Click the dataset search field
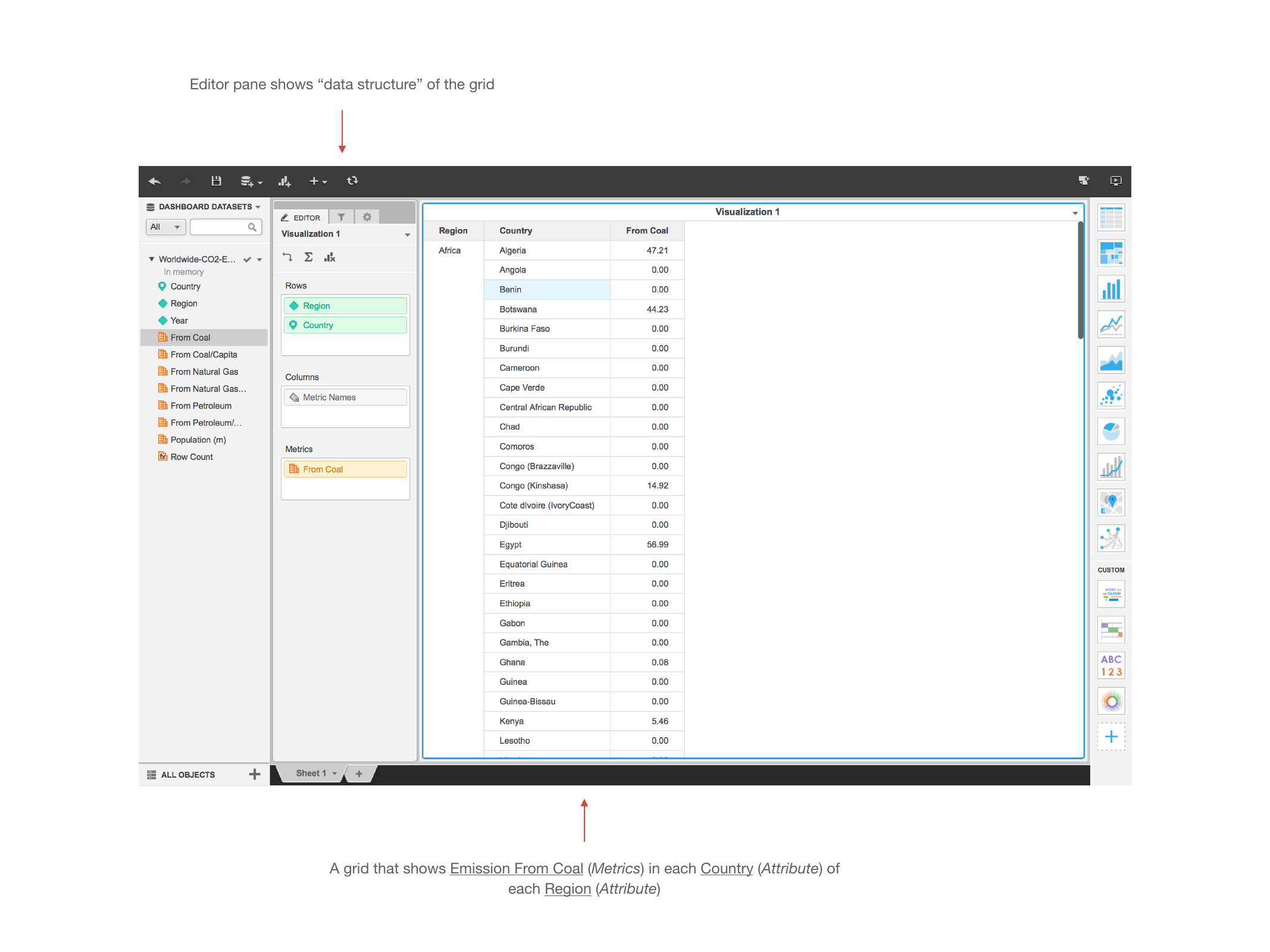This screenshot has width=1270, height=952. click(226, 227)
